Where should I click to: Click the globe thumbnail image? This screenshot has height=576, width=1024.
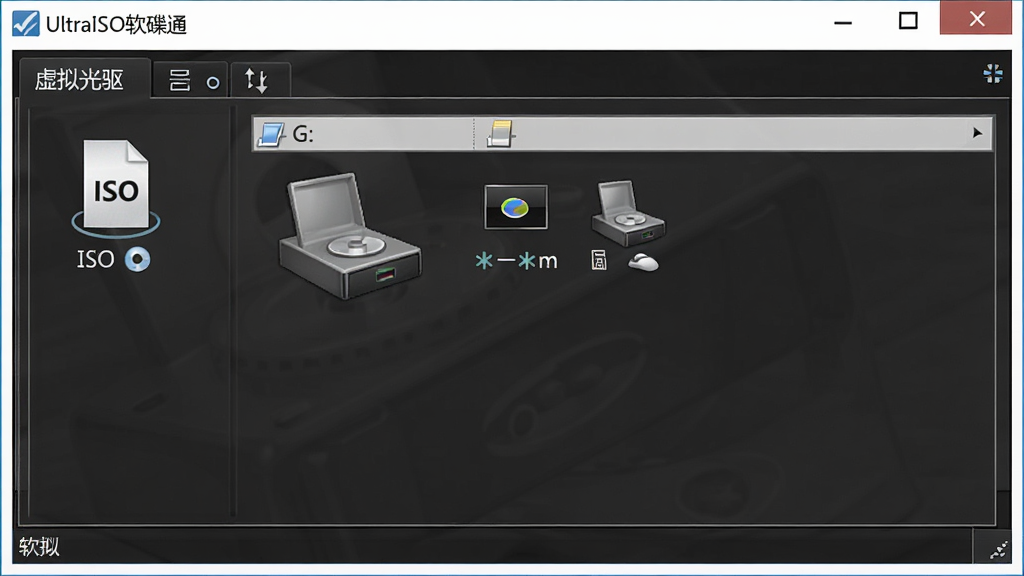click(516, 208)
